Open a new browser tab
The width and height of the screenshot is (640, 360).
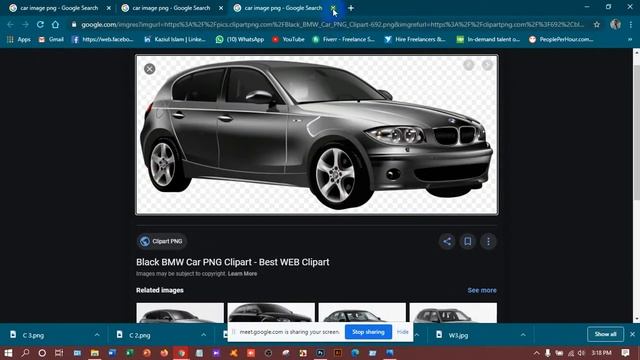(x=351, y=8)
